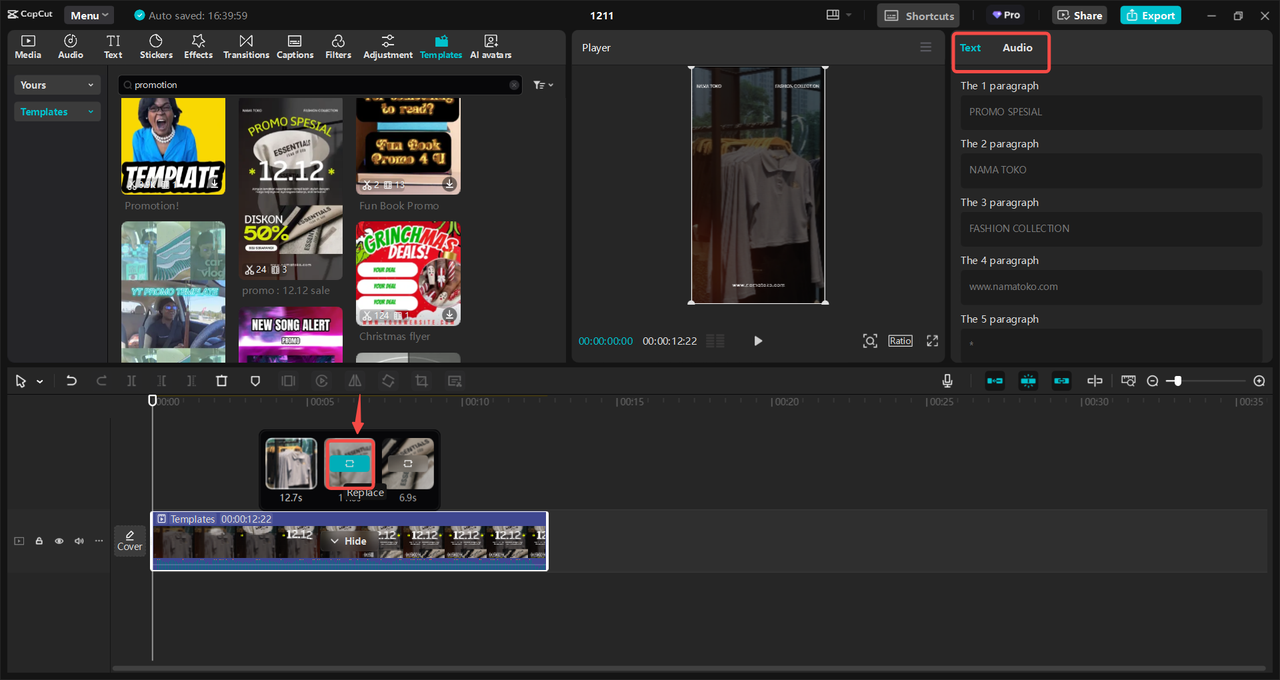Open the layout selector dropdown
Viewport: 1280px width, 680px height.
838,15
